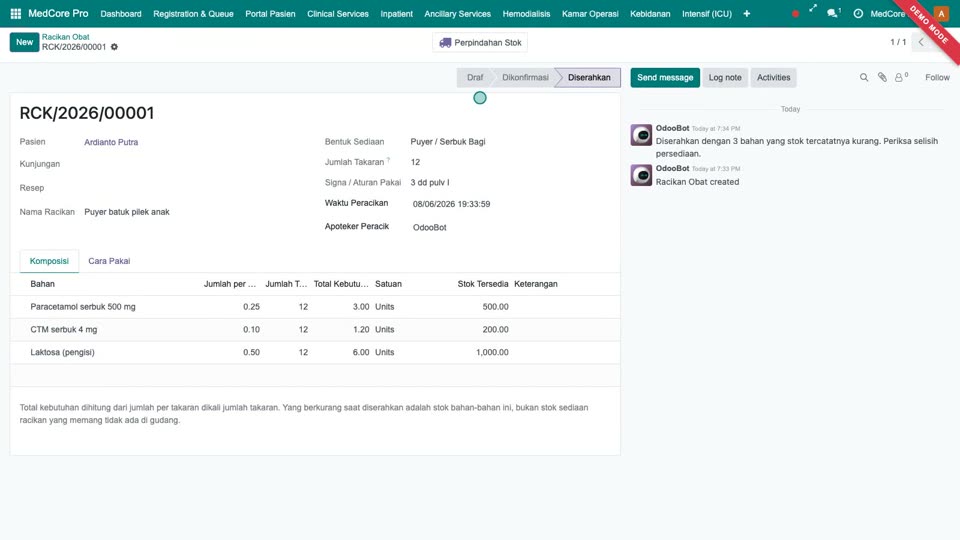
Task: Go to previous record with left chevron
Action: (921, 42)
